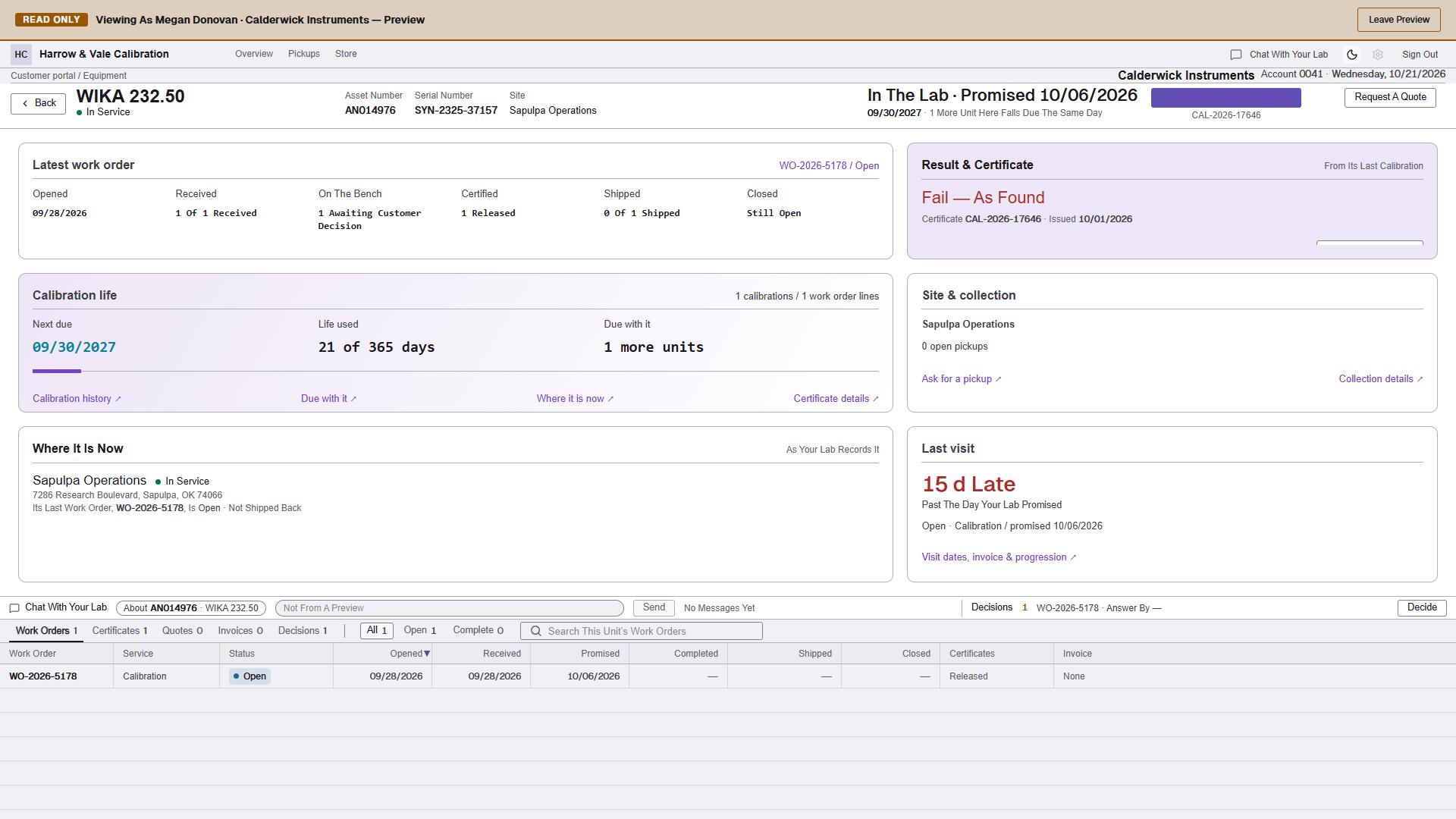The width and height of the screenshot is (1456, 819).
Task: Open Collection details link
Action: [x=1381, y=379]
